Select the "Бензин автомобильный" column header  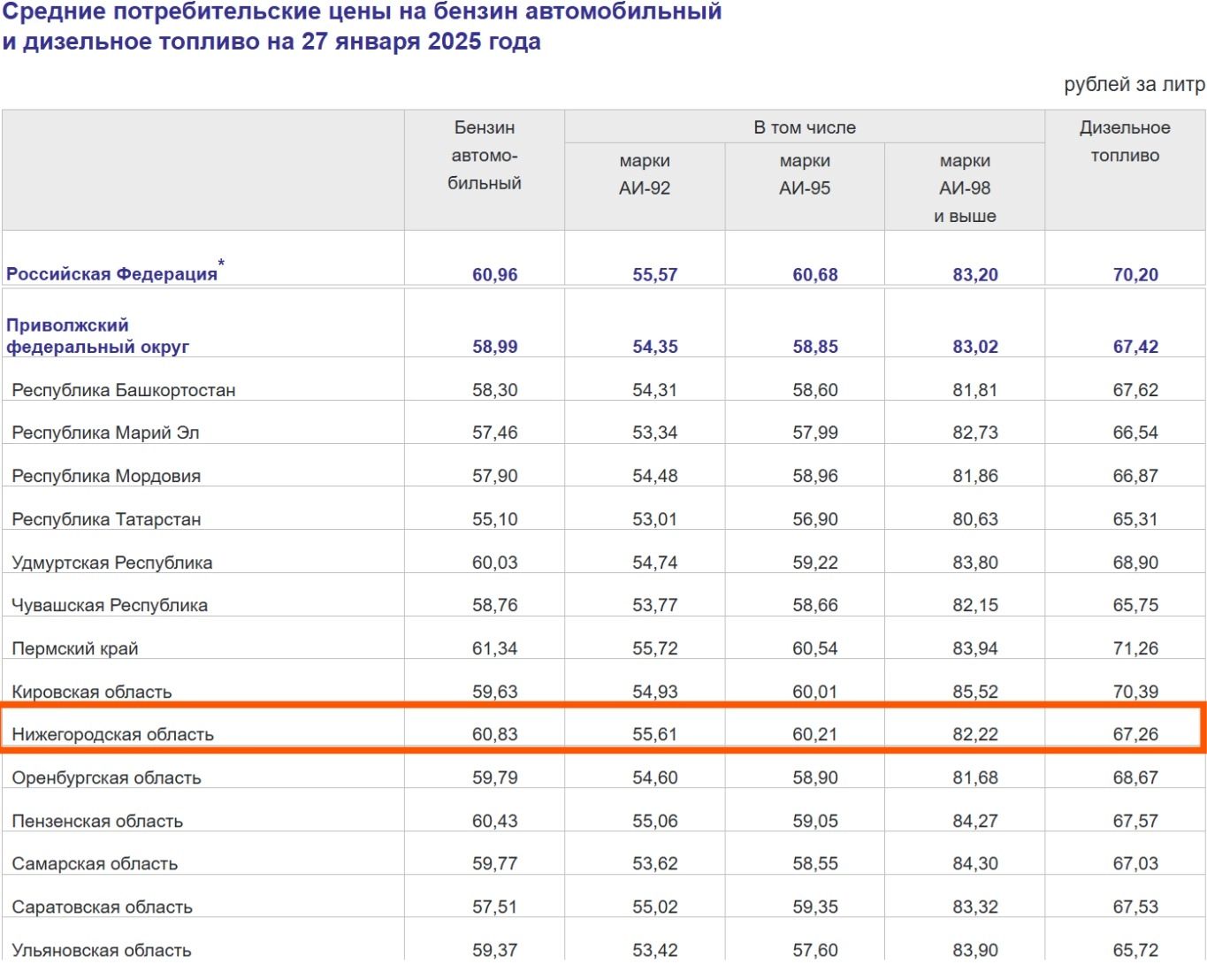tap(485, 156)
